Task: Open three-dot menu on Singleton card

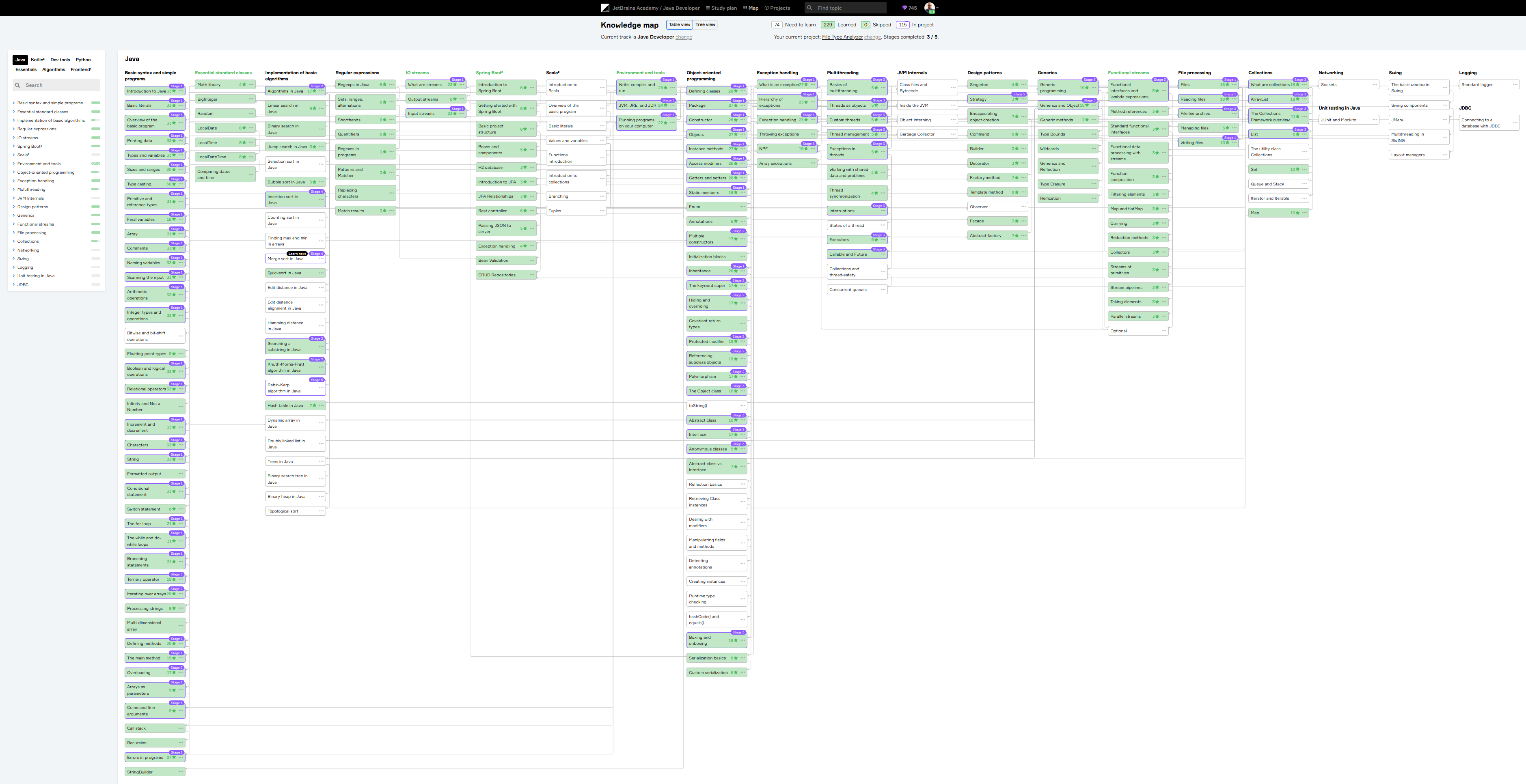Action: [1024, 85]
